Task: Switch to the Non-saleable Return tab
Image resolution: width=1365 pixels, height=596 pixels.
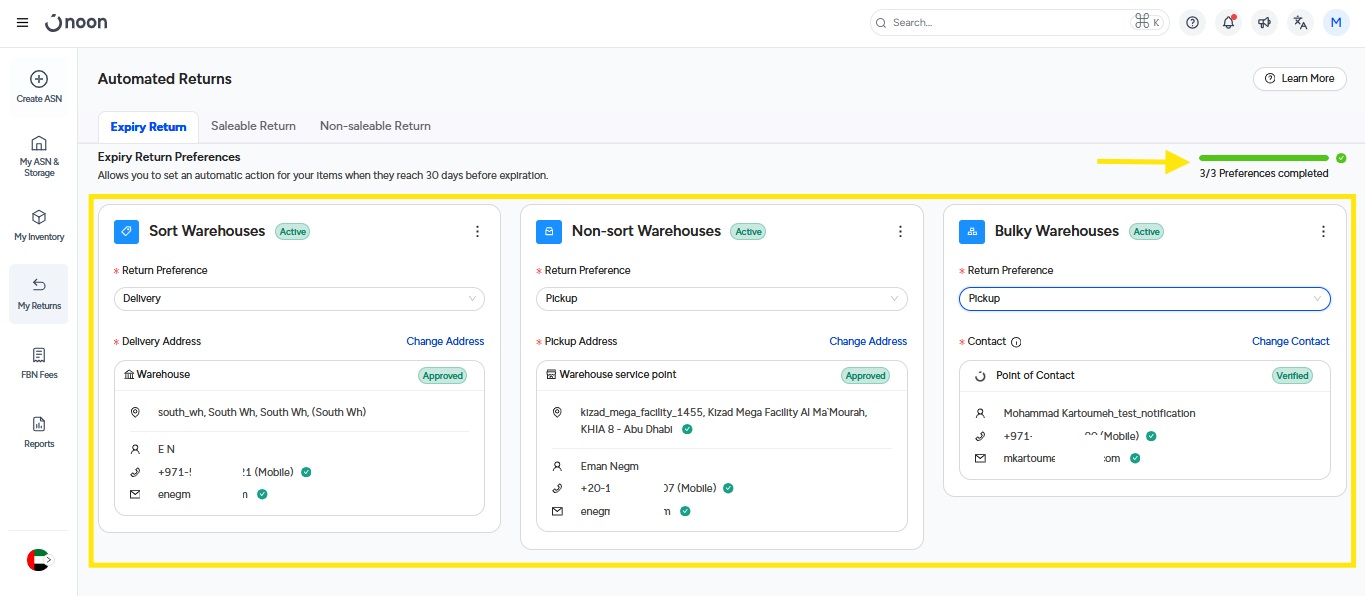Action: (375, 126)
